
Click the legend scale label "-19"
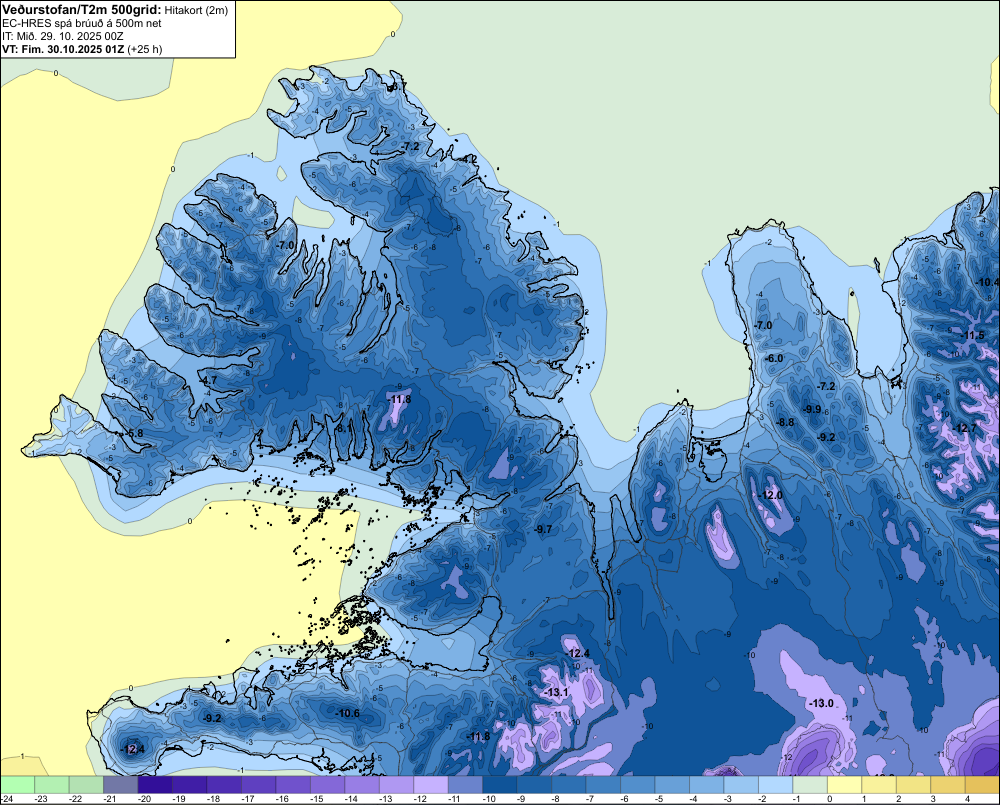(179, 799)
